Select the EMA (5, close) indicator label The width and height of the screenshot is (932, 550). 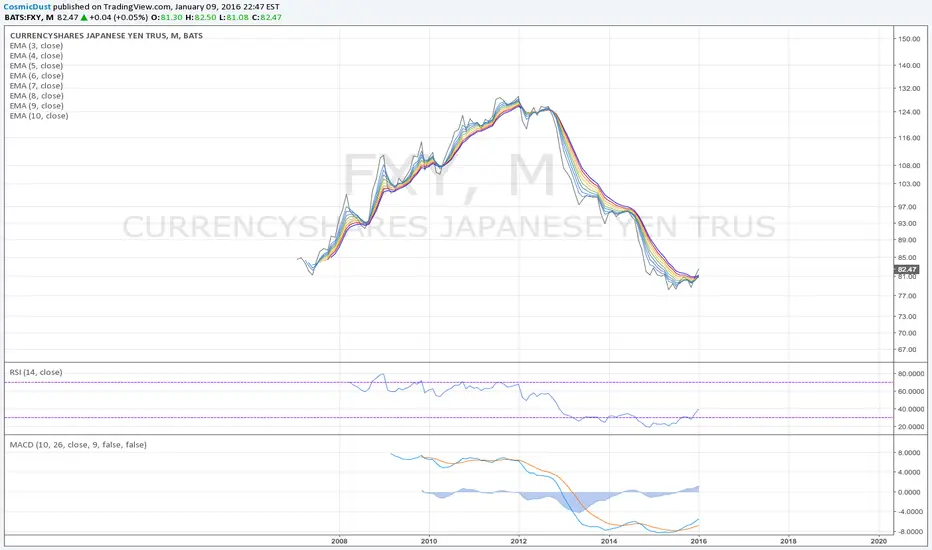[36, 66]
